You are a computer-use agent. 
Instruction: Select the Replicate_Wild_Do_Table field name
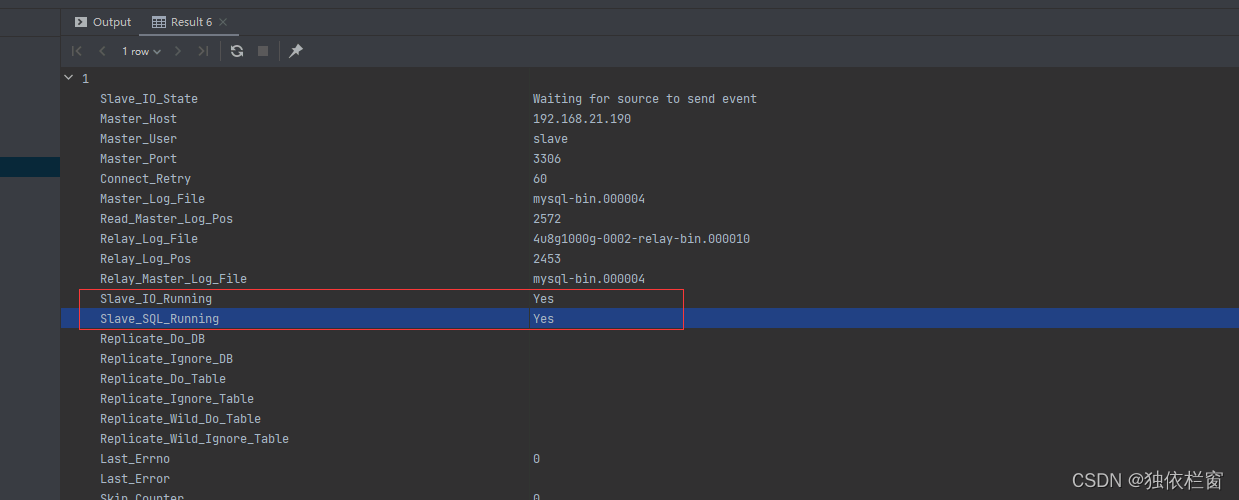180,419
